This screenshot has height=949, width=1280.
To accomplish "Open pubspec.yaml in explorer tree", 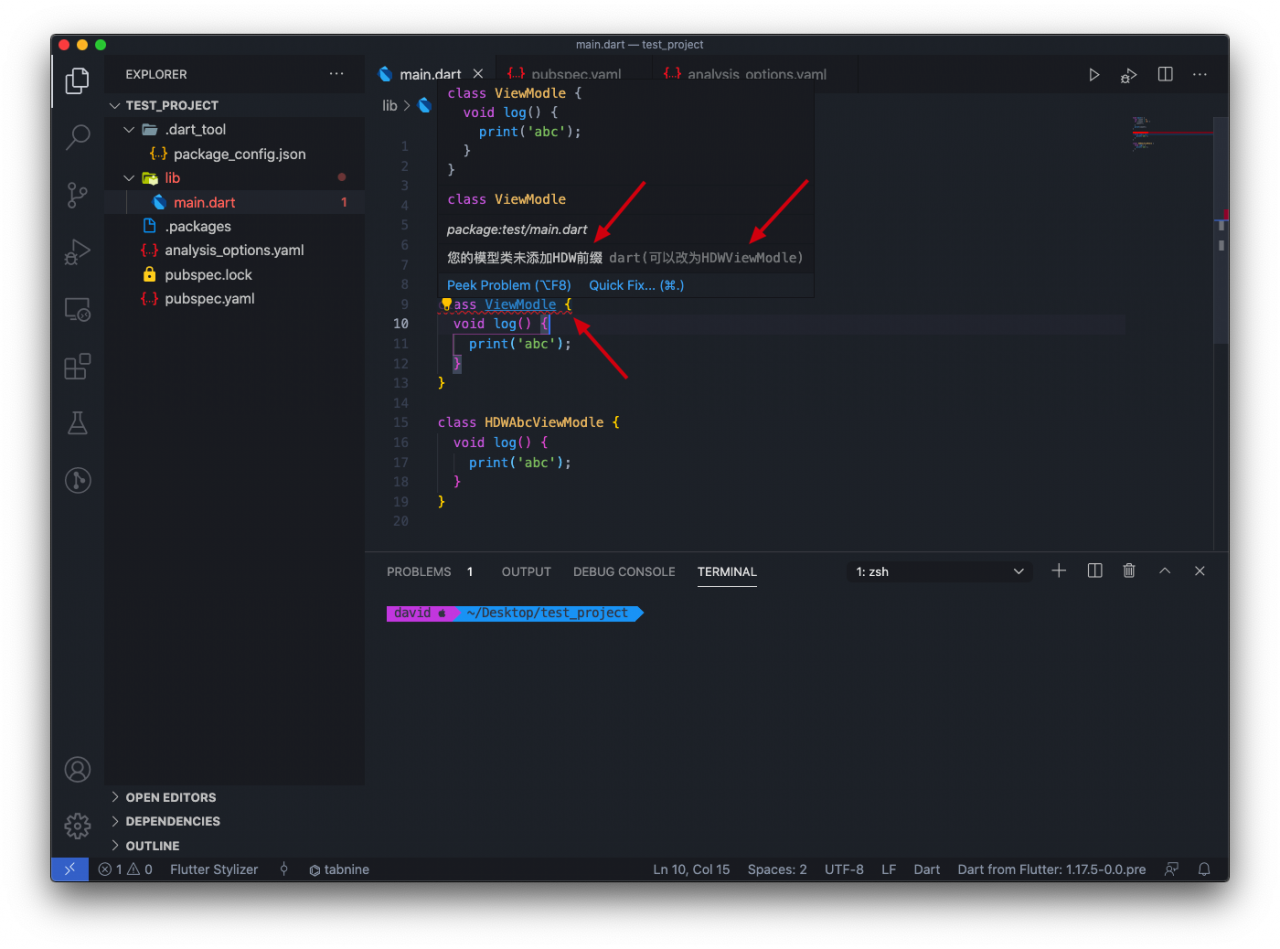I will pos(210,299).
